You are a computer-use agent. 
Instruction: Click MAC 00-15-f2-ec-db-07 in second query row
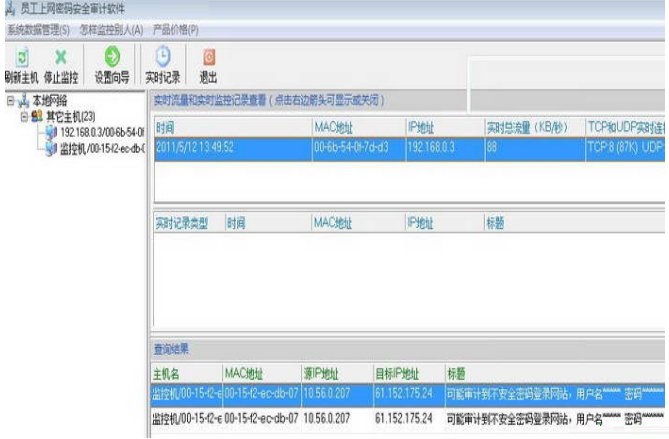coord(262,419)
